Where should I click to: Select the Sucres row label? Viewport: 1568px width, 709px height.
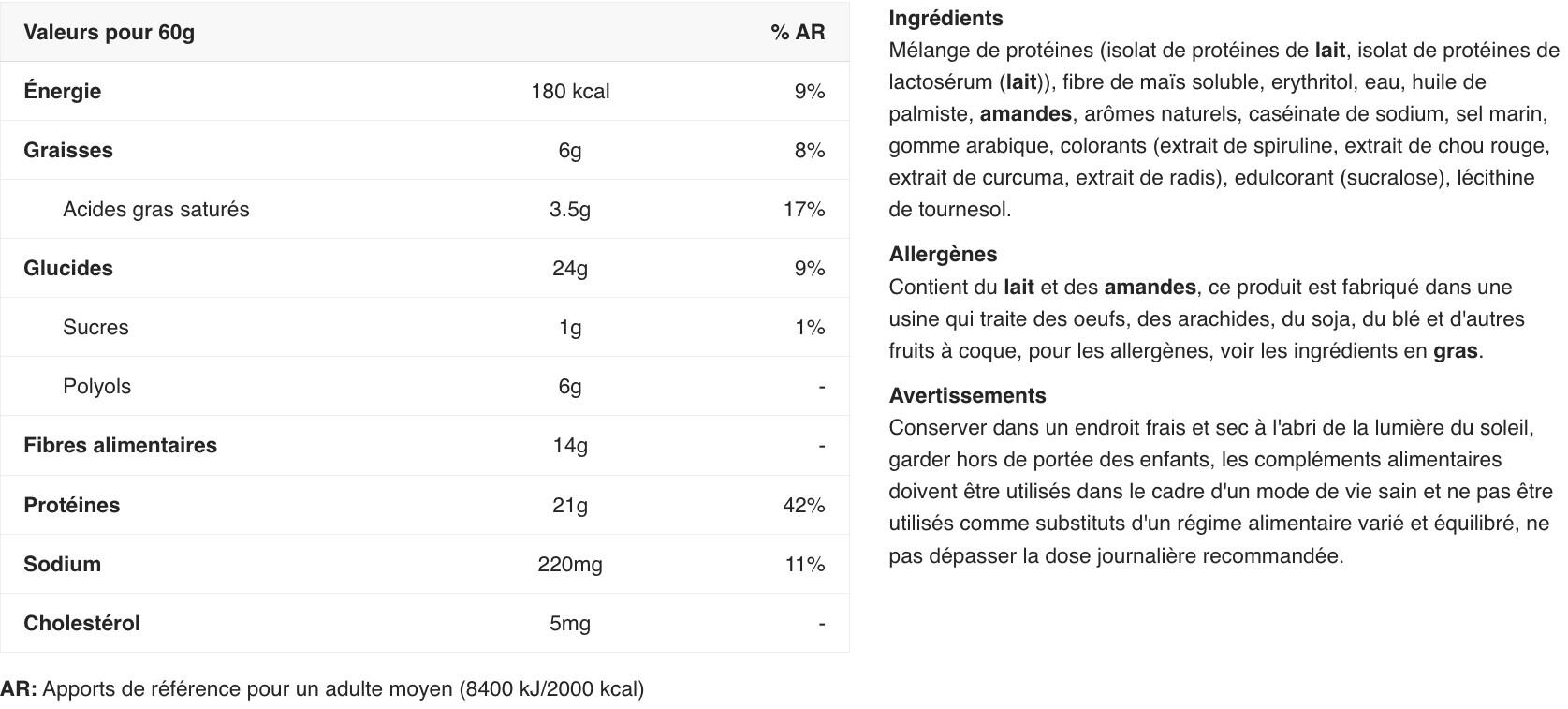95,327
